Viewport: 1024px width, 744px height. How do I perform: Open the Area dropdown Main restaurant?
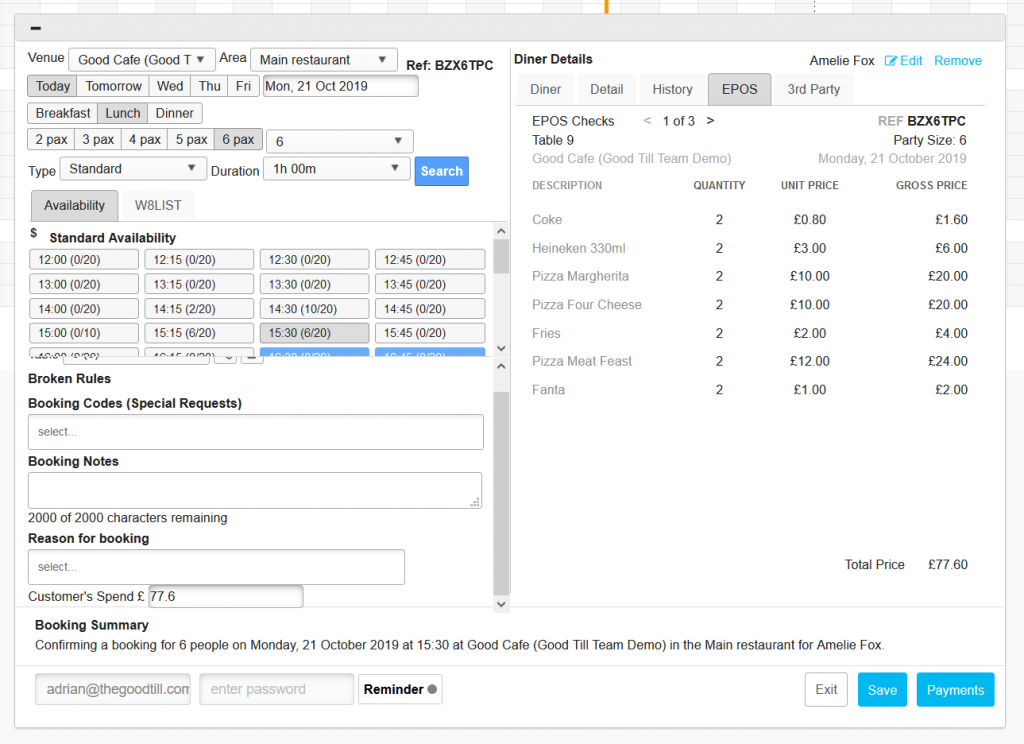(323, 59)
